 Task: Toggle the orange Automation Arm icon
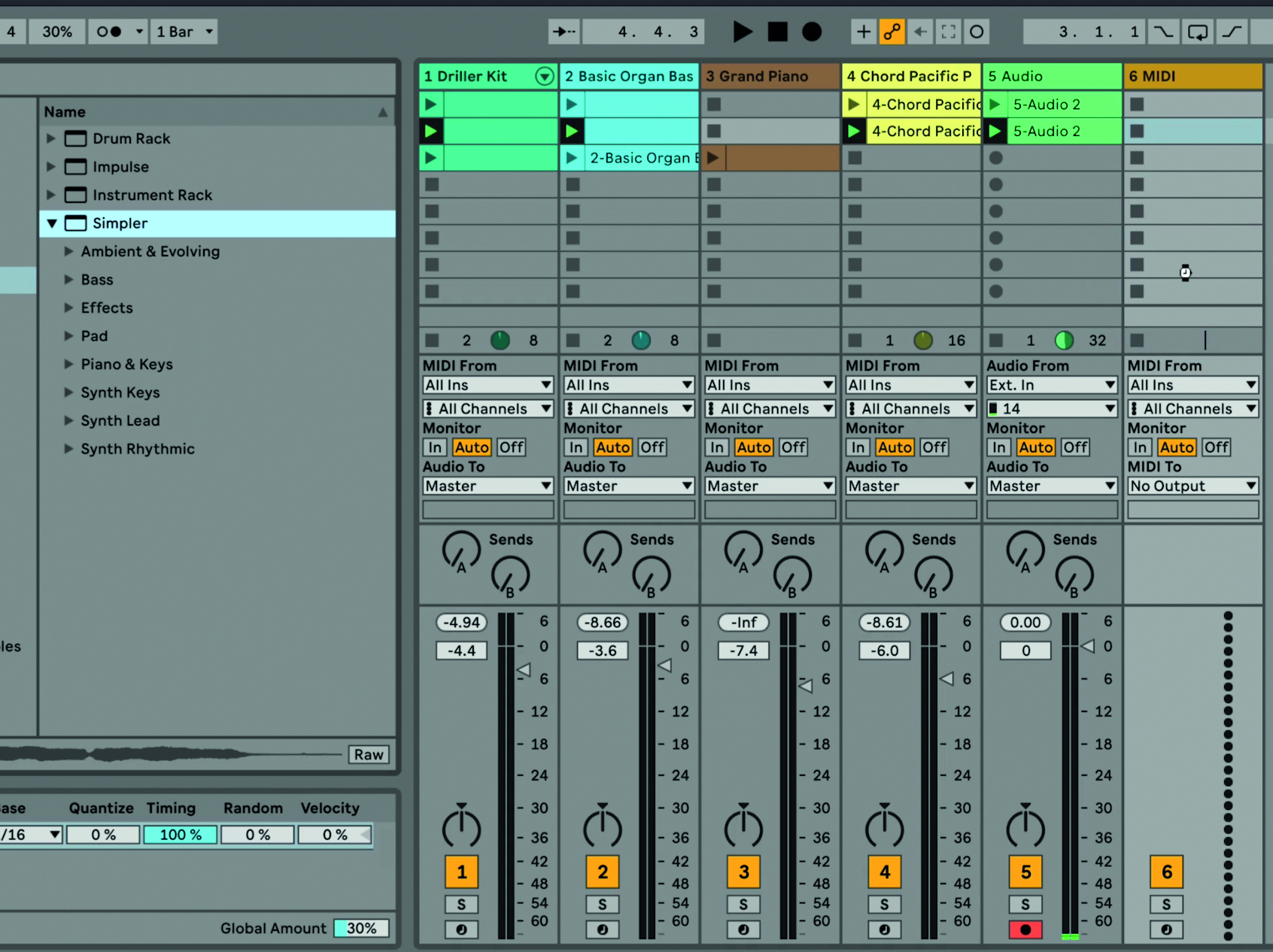pos(892,32)
